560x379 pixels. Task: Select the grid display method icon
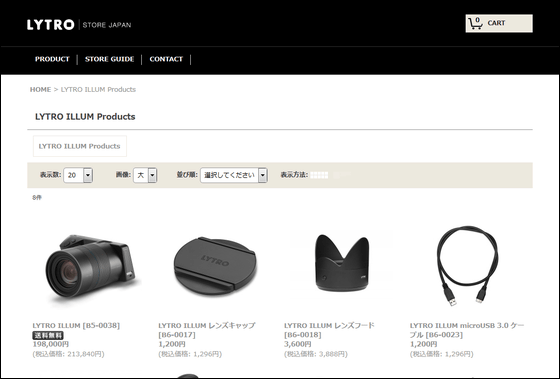point(319,175)
